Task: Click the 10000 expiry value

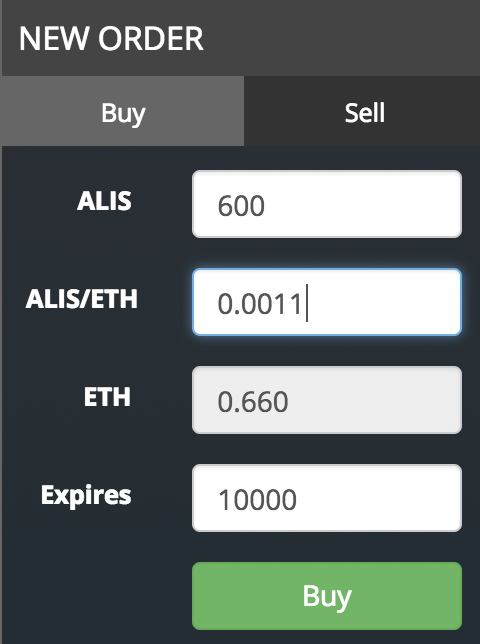Action: (x=257, y=500)
